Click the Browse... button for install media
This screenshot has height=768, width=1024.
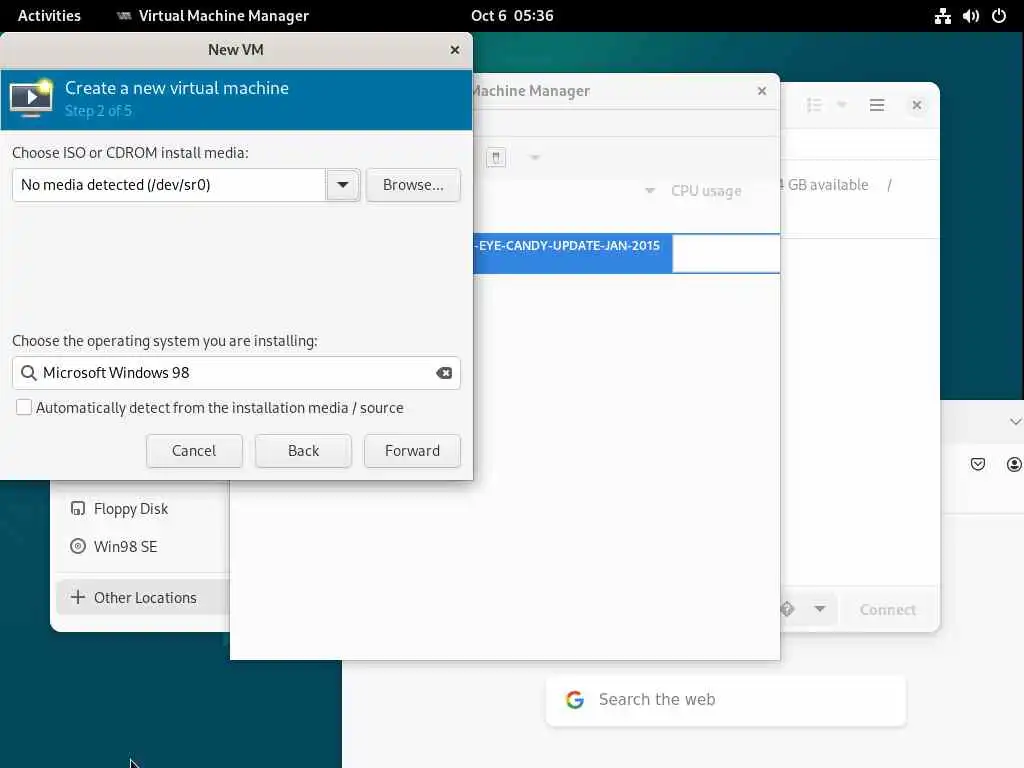(413, 185)
